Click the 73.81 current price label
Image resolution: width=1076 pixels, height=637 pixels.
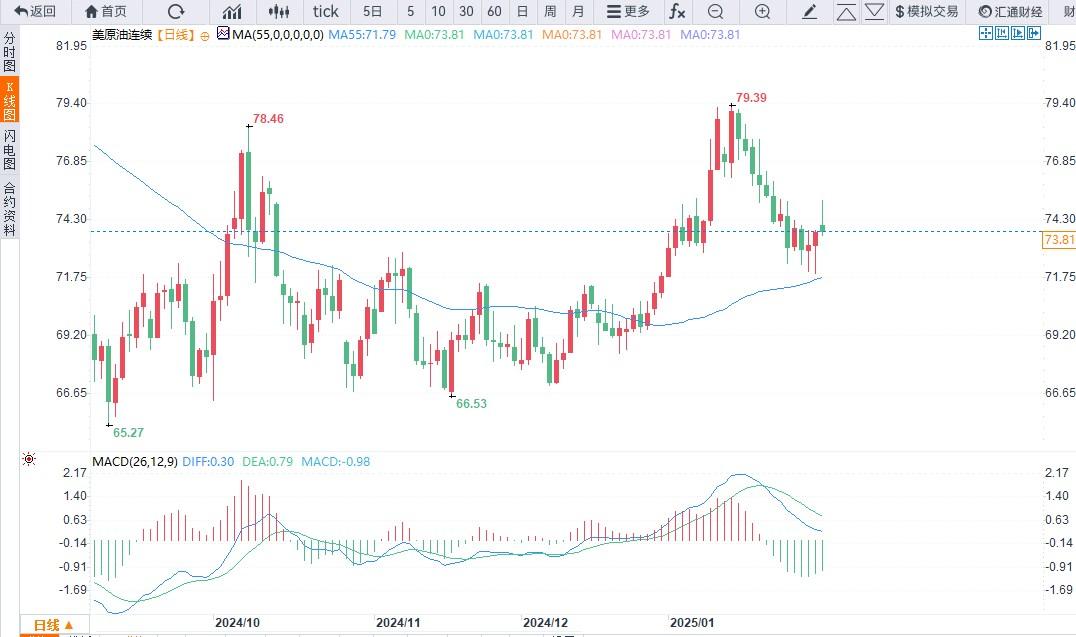[1058, 240]
